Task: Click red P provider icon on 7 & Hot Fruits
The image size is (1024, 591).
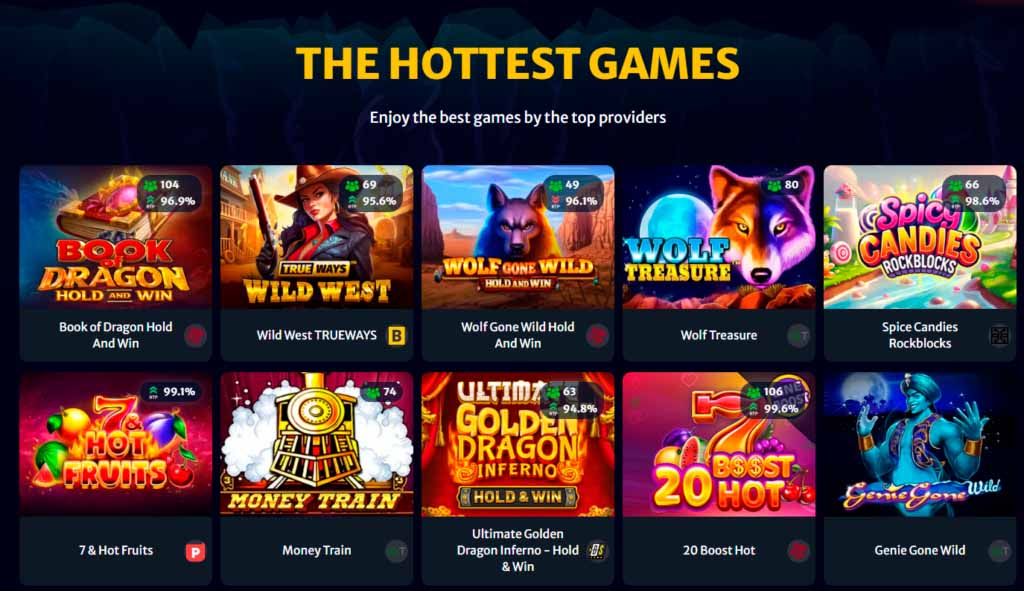Action: pos(195,552)
